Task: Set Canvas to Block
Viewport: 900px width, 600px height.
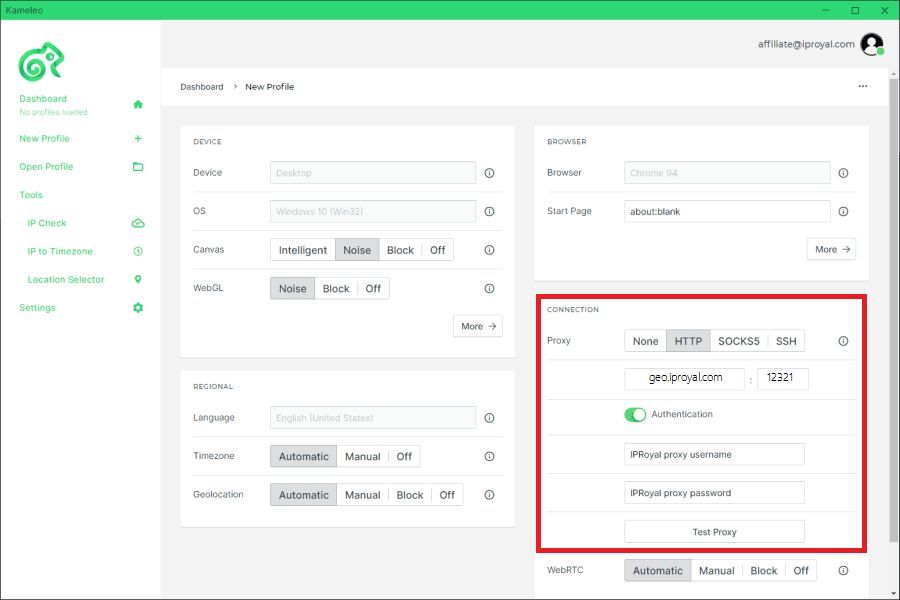Action: point(400,250)
